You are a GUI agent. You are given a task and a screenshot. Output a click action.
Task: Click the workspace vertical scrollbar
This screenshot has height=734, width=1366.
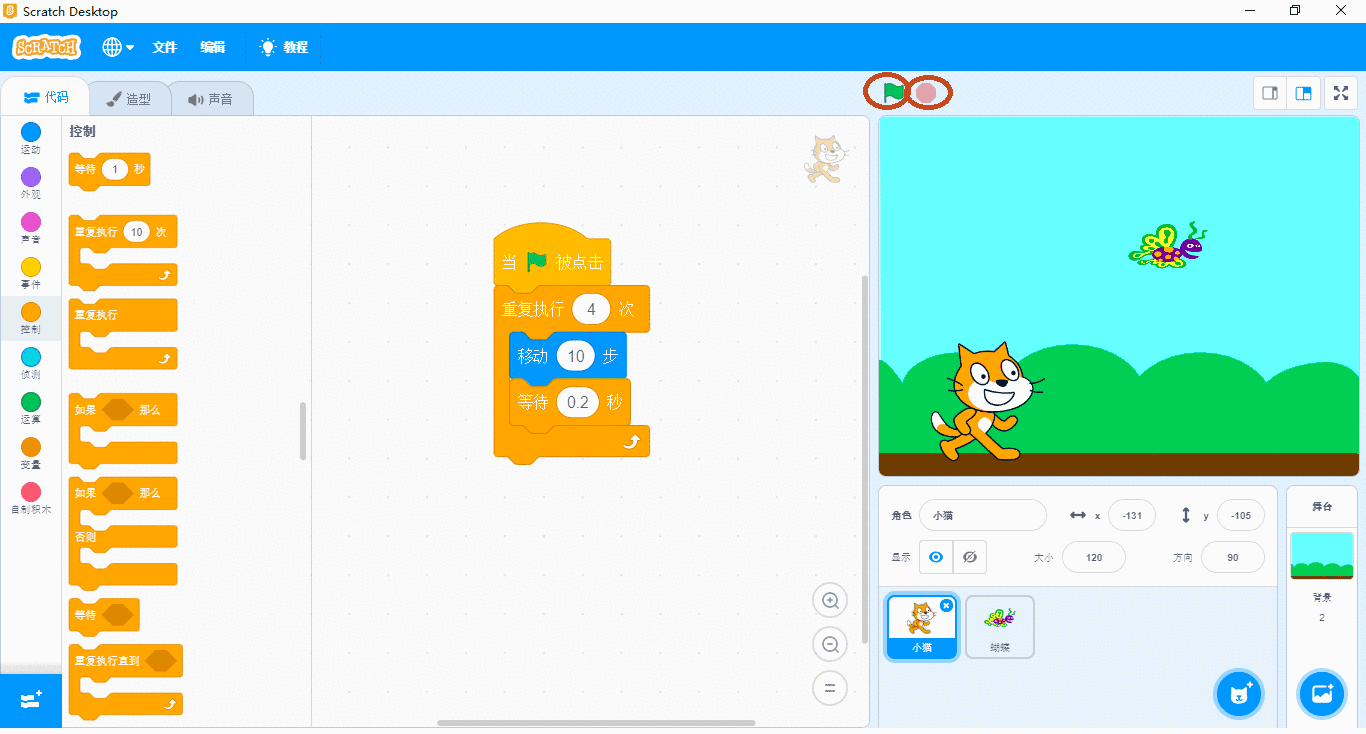tap(865, 459)
